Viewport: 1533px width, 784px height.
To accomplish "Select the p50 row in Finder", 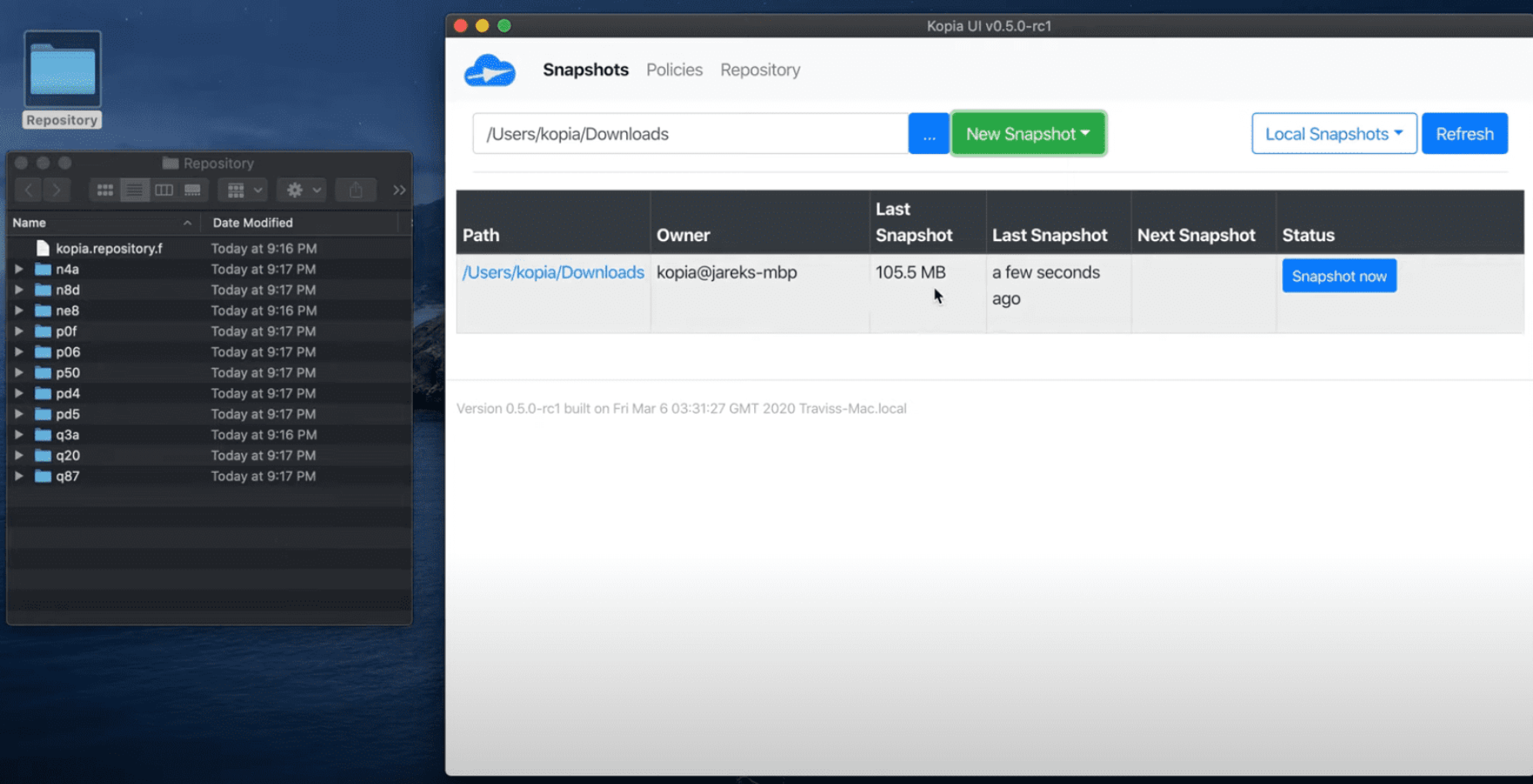I will coord(210,372).
